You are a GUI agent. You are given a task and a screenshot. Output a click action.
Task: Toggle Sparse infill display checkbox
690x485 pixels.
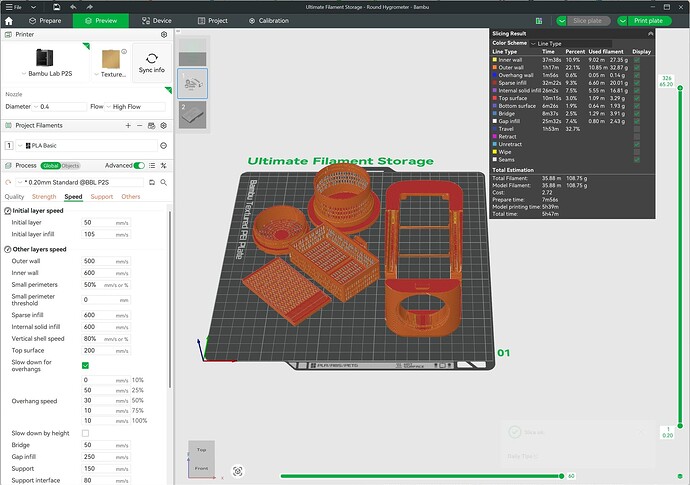(x=637, y=83)
